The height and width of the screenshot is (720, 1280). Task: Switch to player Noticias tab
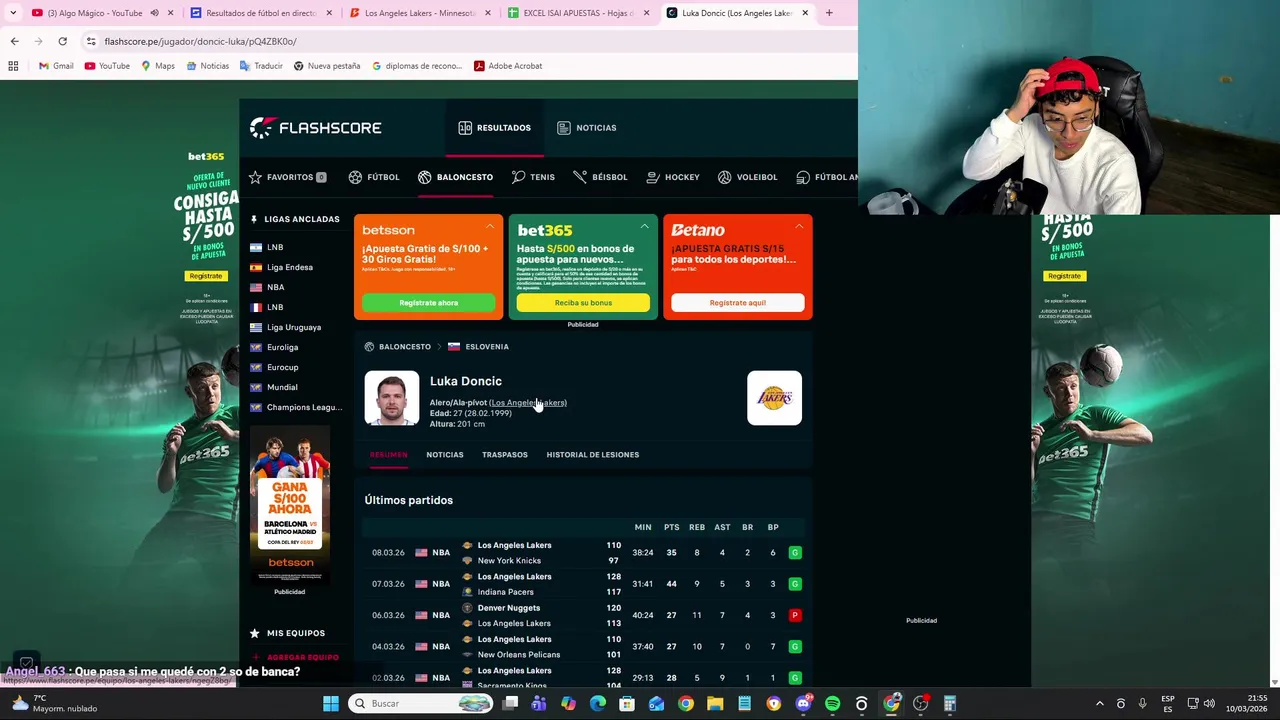tap(445, 455)
